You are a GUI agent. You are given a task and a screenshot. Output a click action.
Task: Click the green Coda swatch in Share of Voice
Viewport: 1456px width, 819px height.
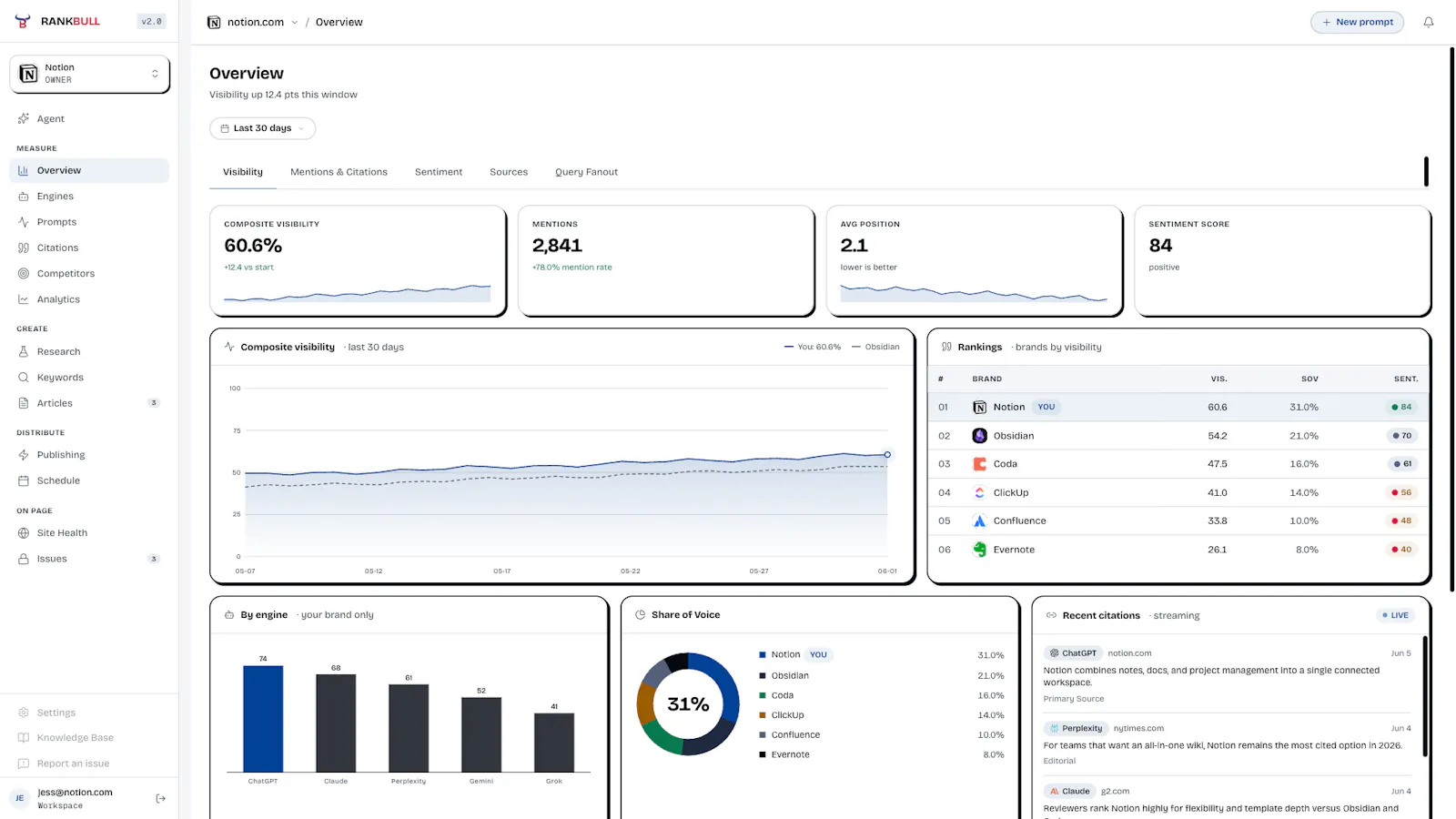[x=763, y=695]
